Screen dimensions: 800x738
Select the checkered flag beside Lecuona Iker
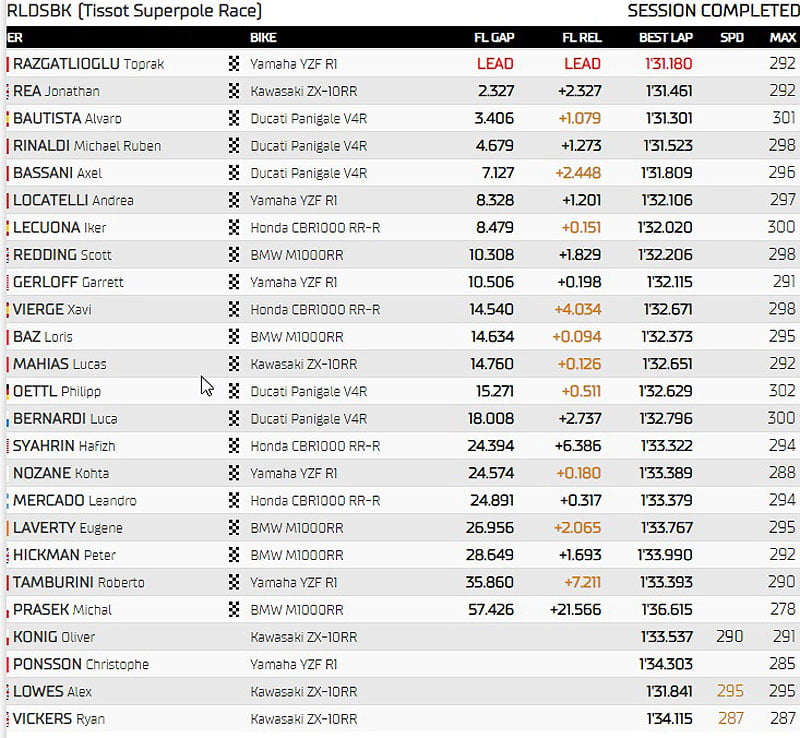[234, 227]
